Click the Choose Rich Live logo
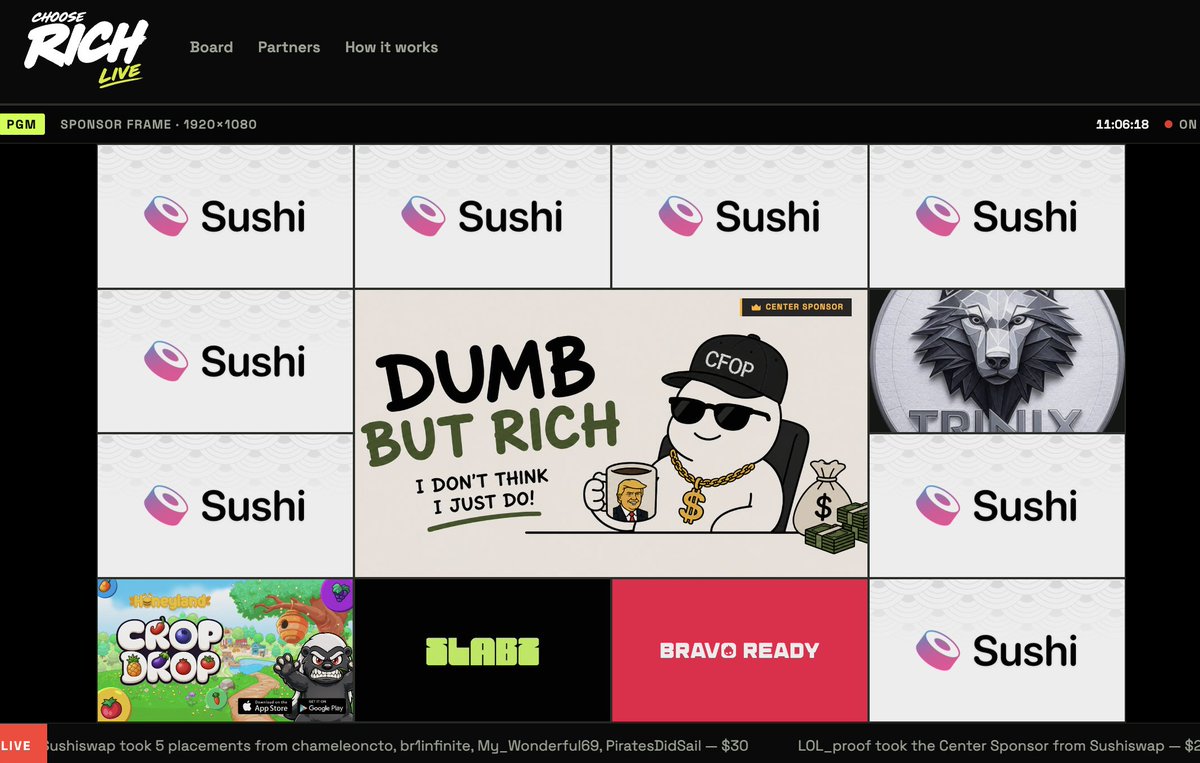 pyautogui.click(x=87, y=49)
